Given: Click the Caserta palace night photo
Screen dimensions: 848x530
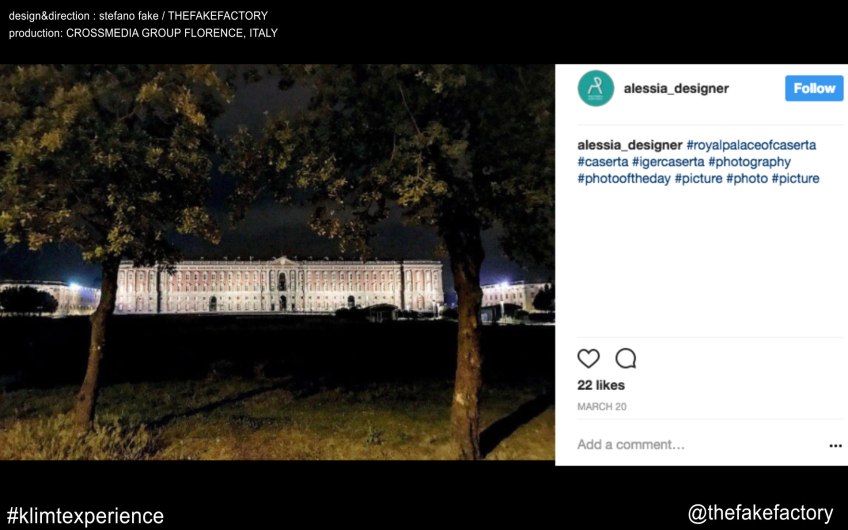Looking at the screenshot, I should click(277, 262).
